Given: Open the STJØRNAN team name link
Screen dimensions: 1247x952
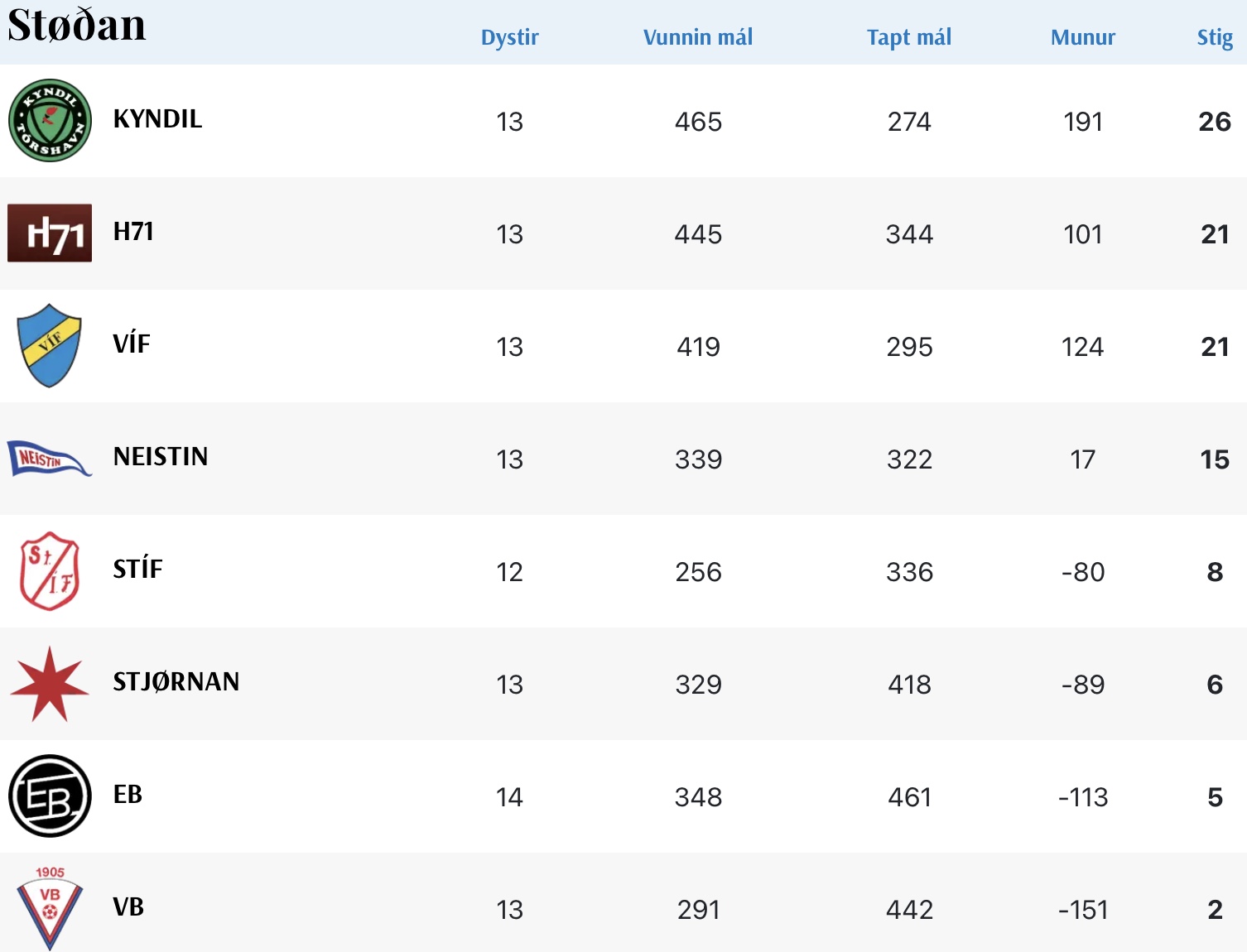Looking at the screenshot, I should click(x=176, y=682).
